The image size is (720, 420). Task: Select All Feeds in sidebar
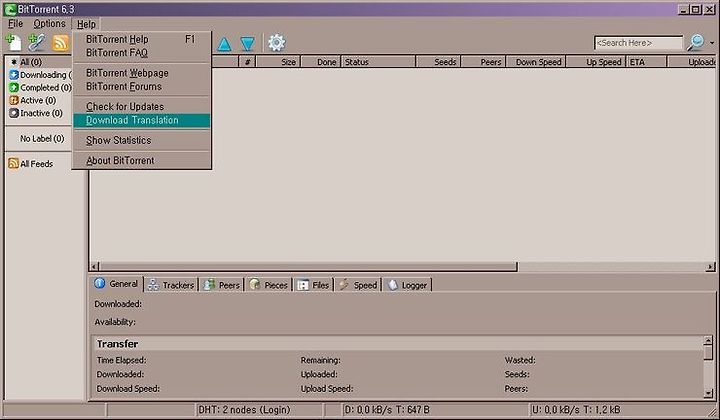pos(36,164)
